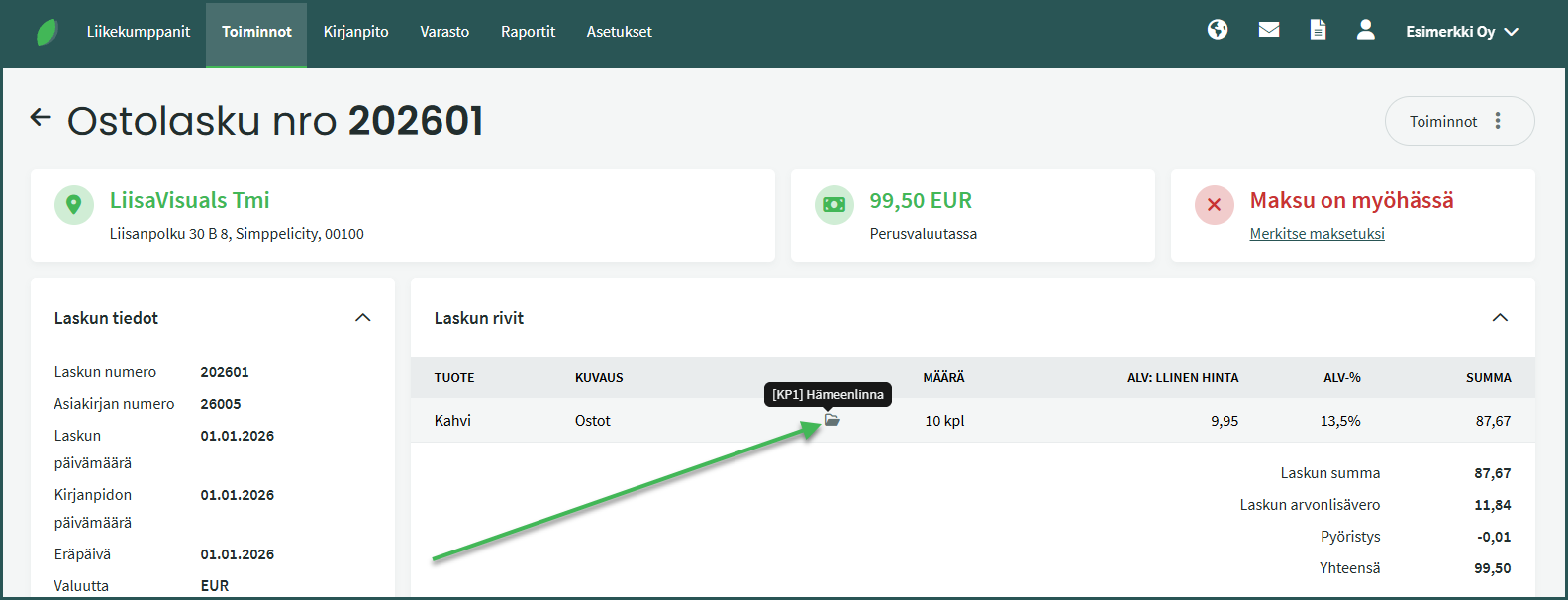Click the green leaf home logo
The image size is (1568, 600).
click(47, 32)
